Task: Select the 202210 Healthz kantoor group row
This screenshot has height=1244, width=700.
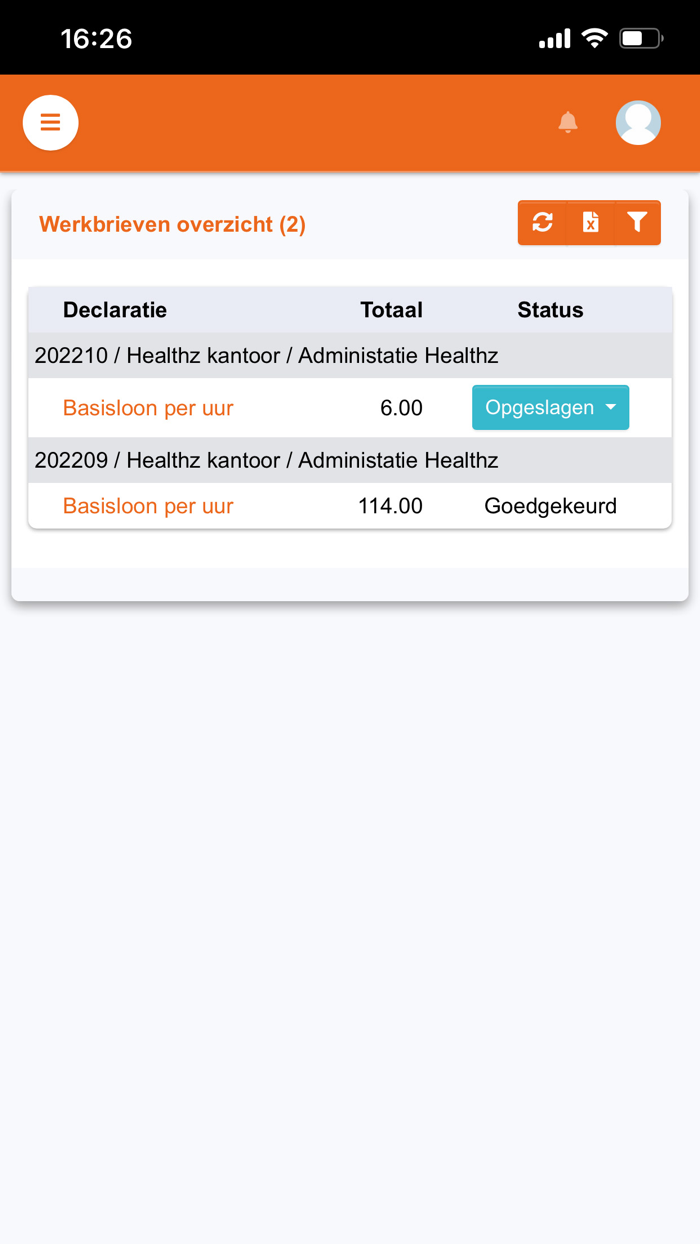Action: [x=266, y=356]
